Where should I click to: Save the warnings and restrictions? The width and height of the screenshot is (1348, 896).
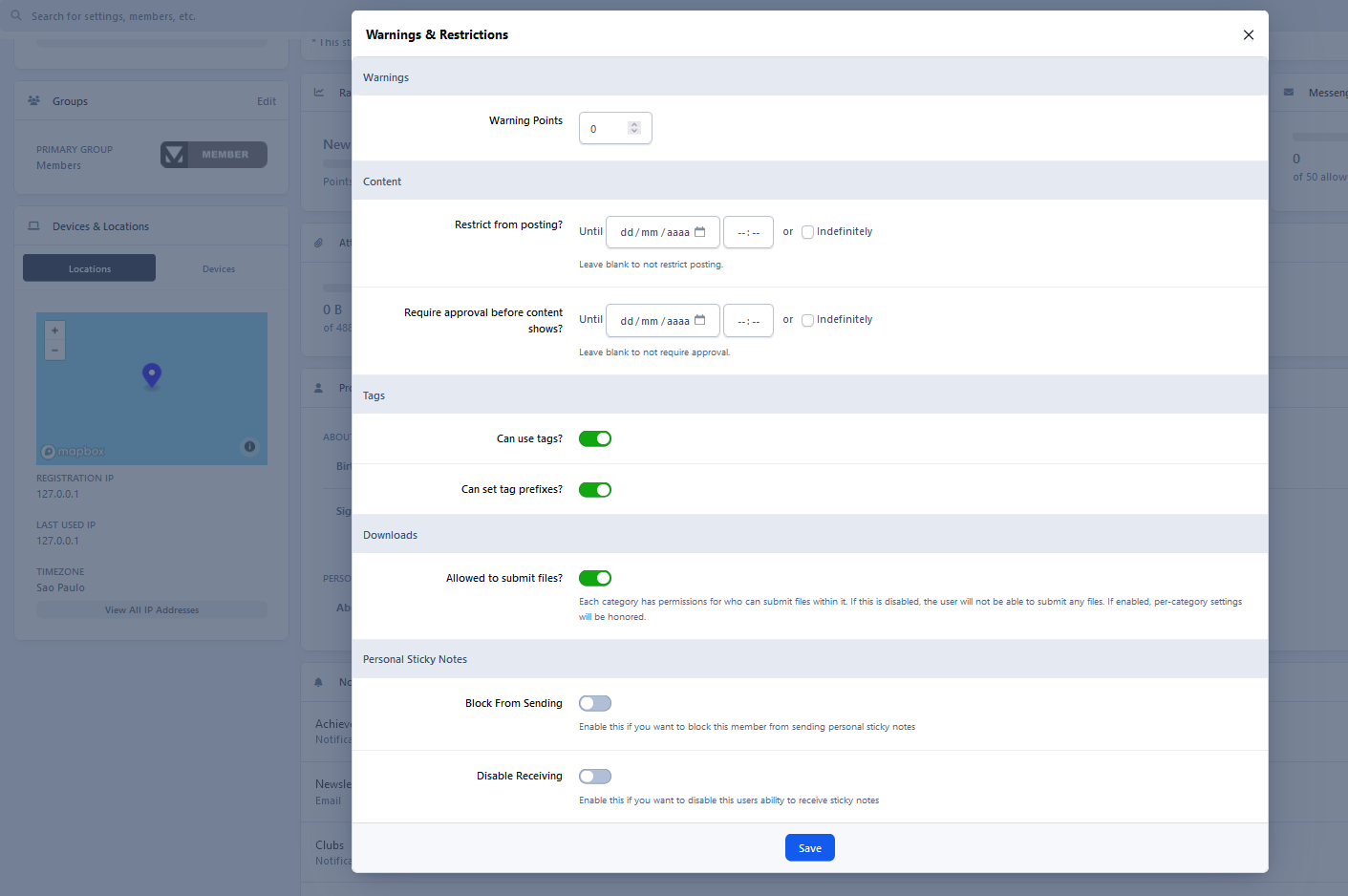(809, 848)
